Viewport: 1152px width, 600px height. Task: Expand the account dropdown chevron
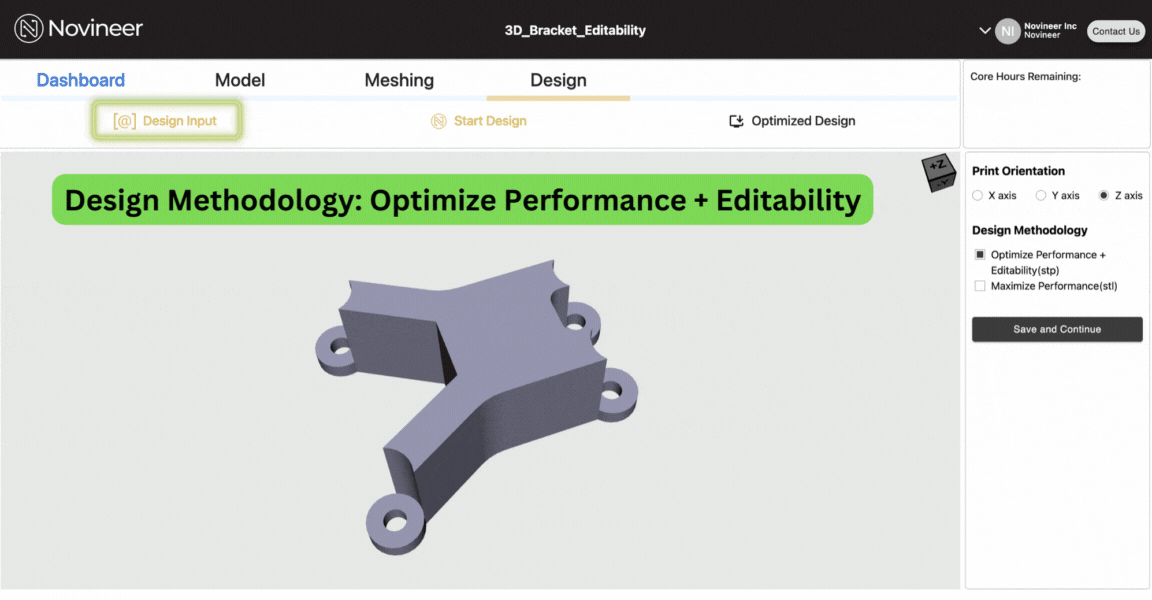pos(985,31)
